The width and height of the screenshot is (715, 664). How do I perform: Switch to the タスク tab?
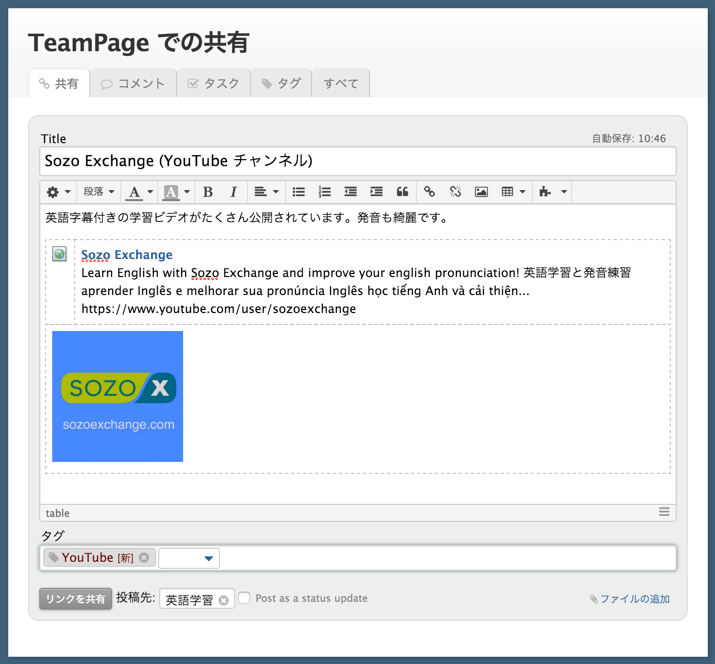[214, 83]
